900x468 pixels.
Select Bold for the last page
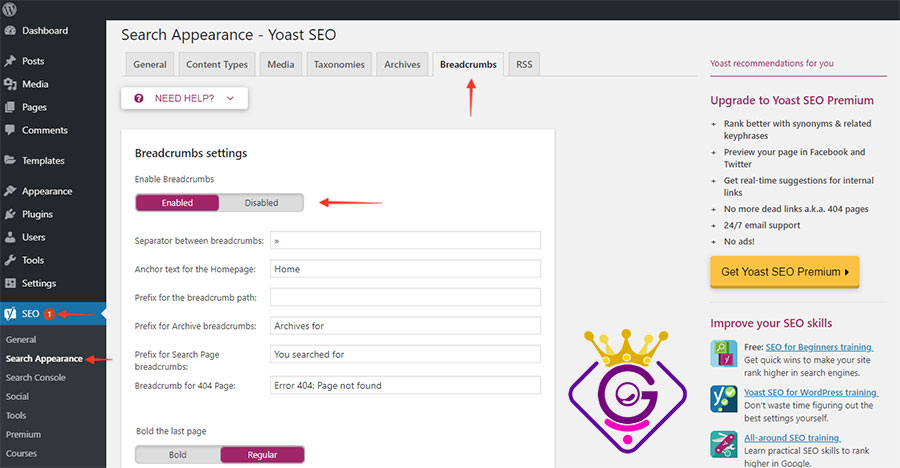177,455
